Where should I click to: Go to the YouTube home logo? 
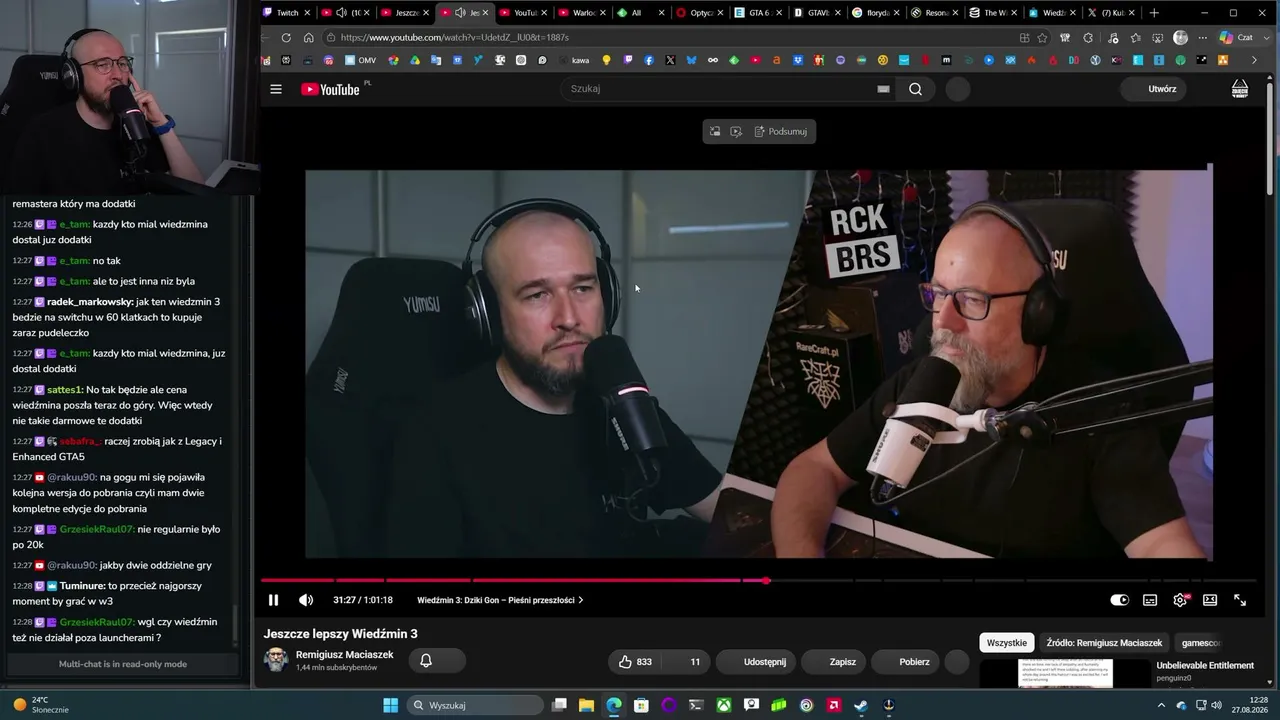pos(331,89)
